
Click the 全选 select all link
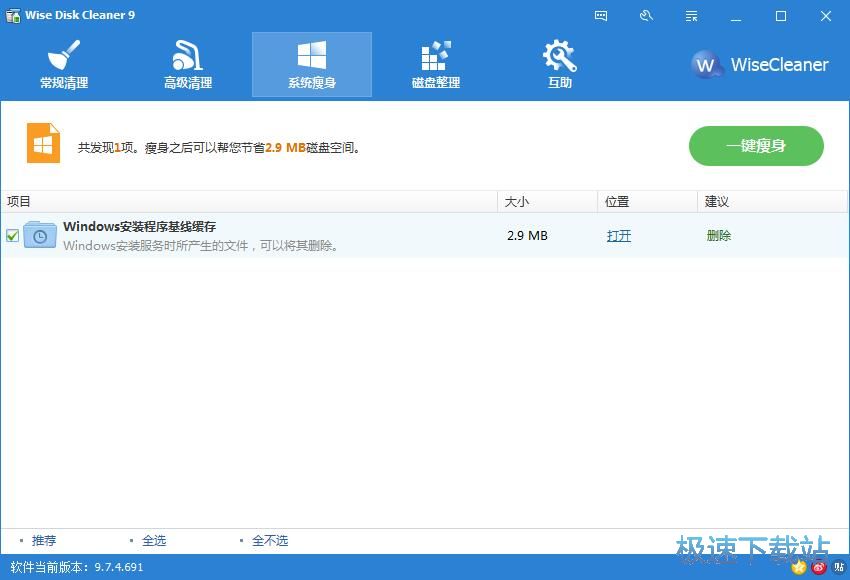point(154,540)
